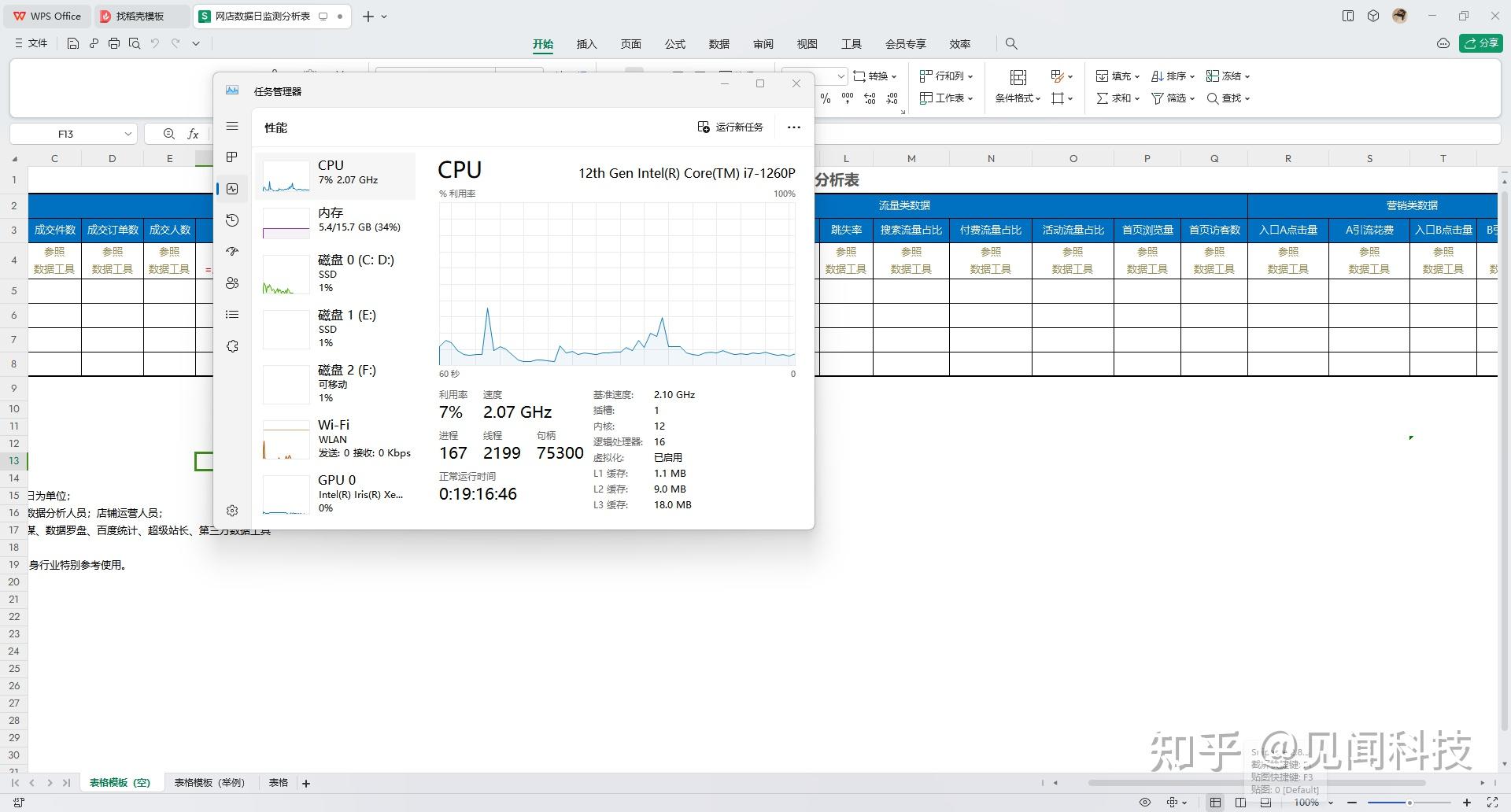Open App history page in Task Manager sidebar
Screen dimensions: 1511x812
(x=231, y=220)
